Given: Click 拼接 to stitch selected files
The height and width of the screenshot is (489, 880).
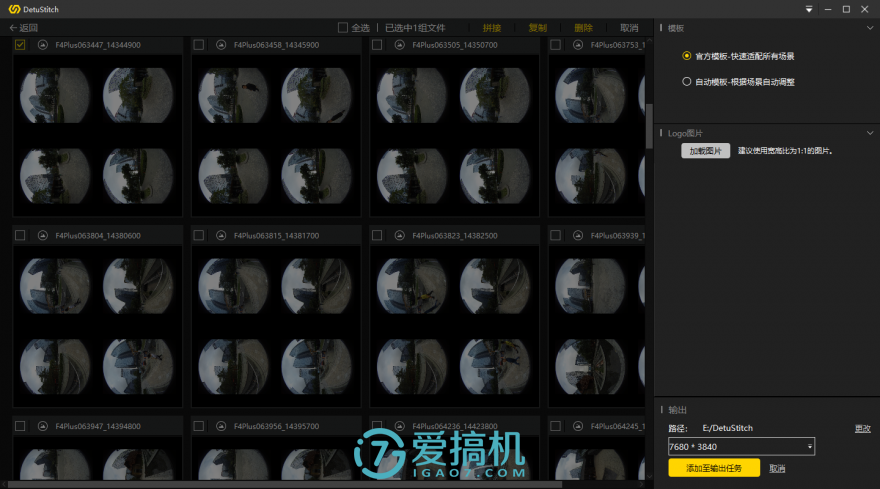Looking at the screenshot, I should (x=492, y=28).
